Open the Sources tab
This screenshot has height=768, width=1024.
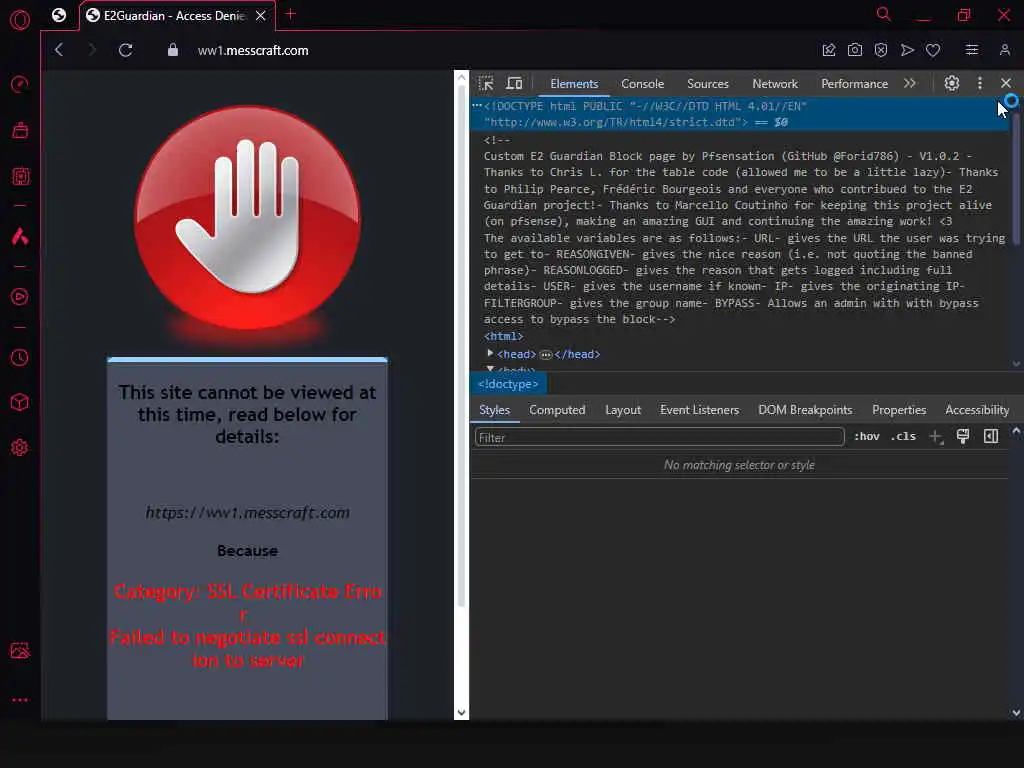708,84
